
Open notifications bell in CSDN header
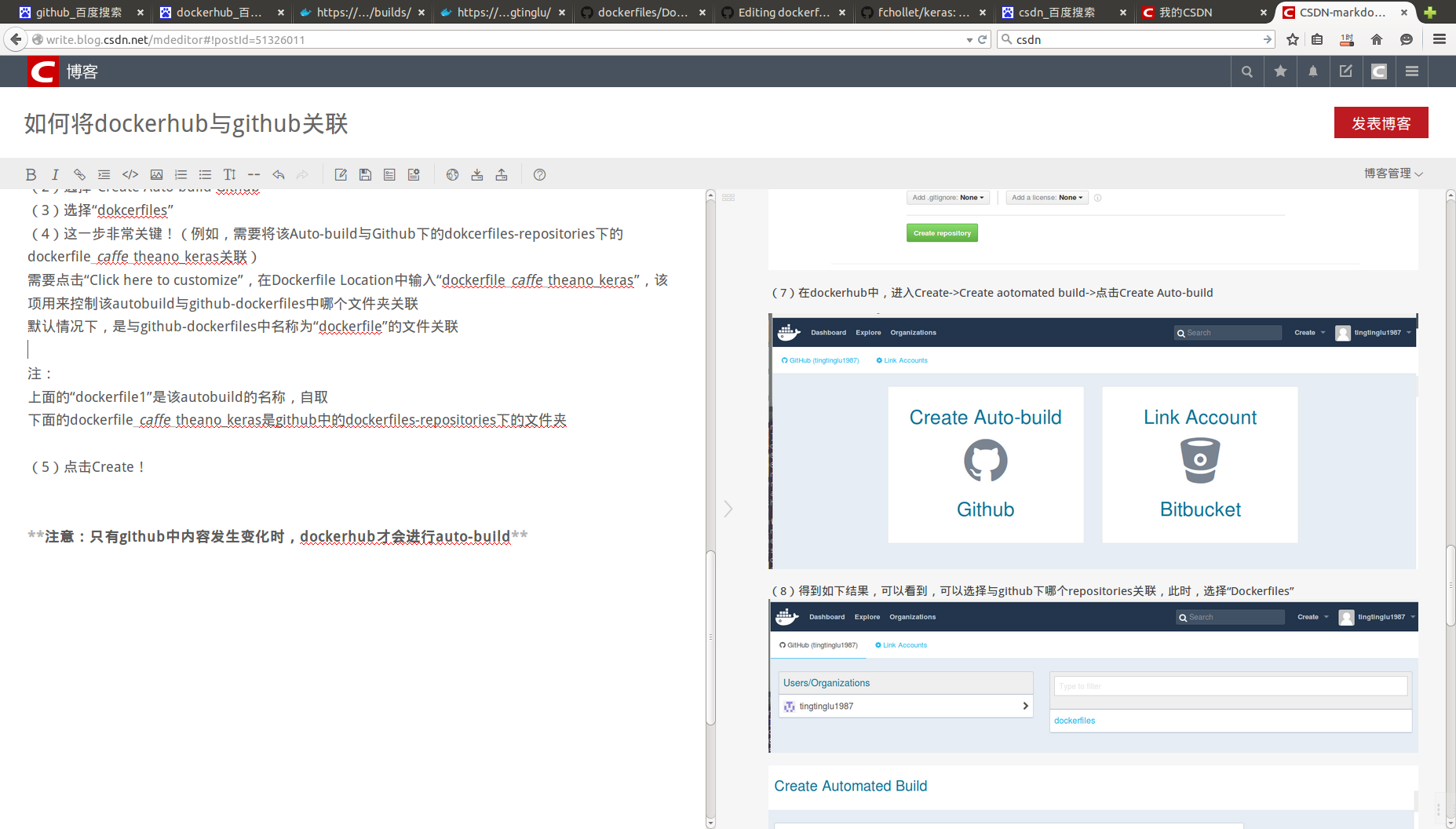(1313, 71)
